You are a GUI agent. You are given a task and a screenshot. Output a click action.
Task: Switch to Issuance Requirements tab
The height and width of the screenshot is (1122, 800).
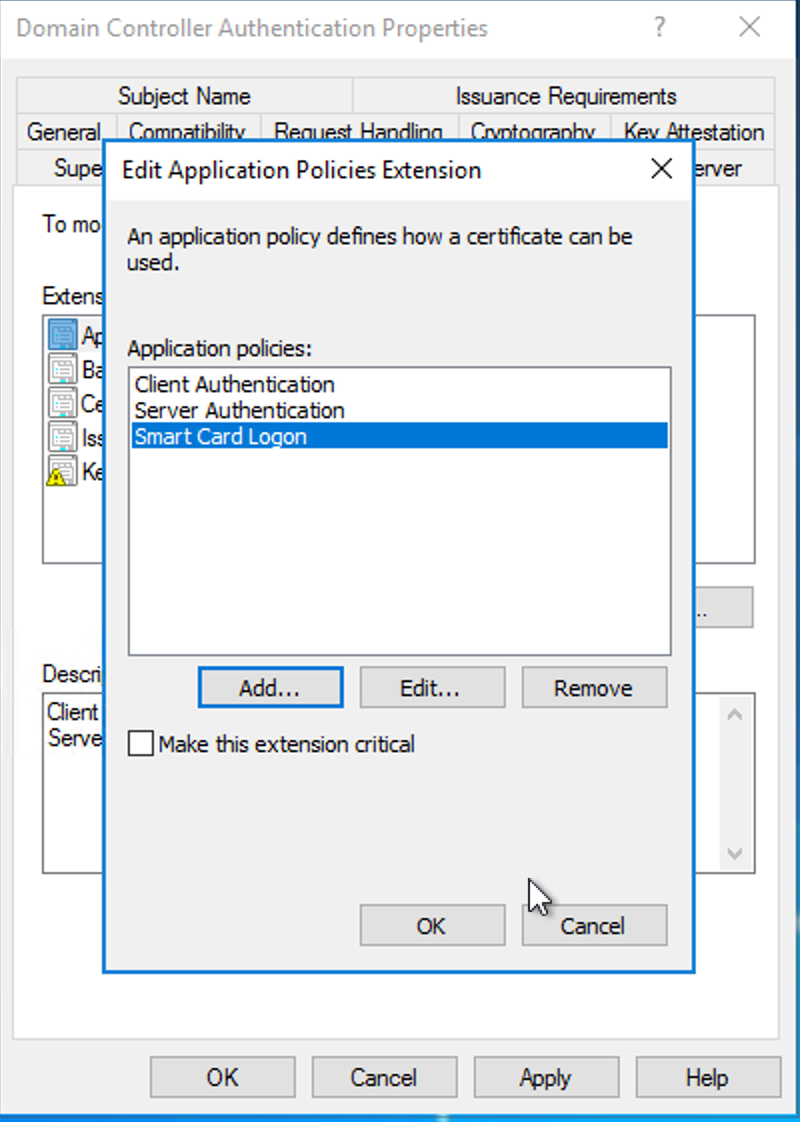coord(565,95)
